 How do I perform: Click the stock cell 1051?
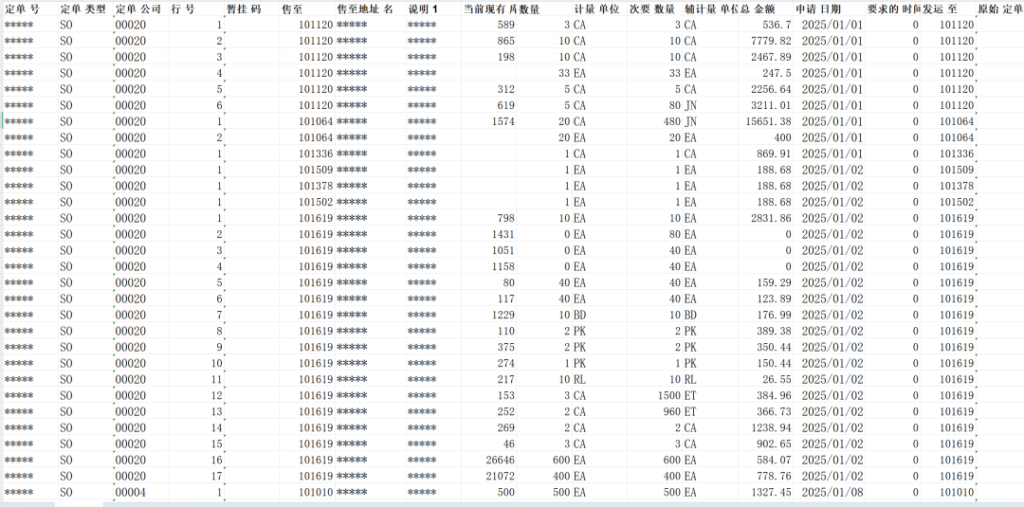pyautogui.click(x=503, y=250)
